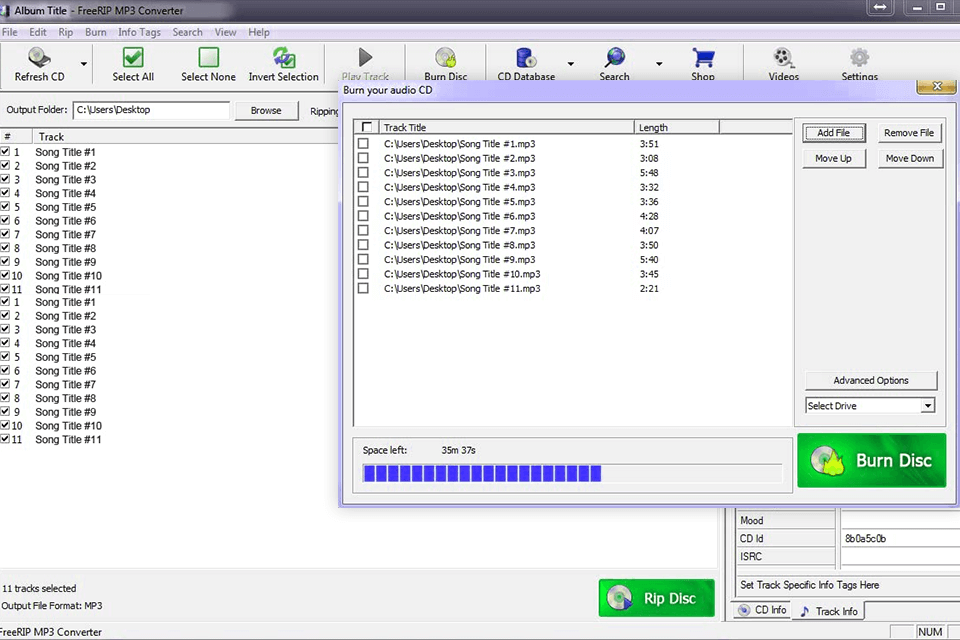Open the Shop cart icon
The image size is (960, 640).
pos(703,58)
